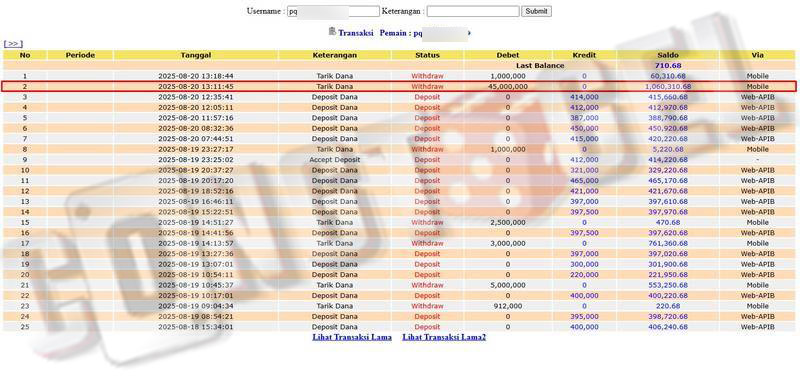Select the Accept Deposit row entry
The image size is (800, 381).
pos(334,160)
